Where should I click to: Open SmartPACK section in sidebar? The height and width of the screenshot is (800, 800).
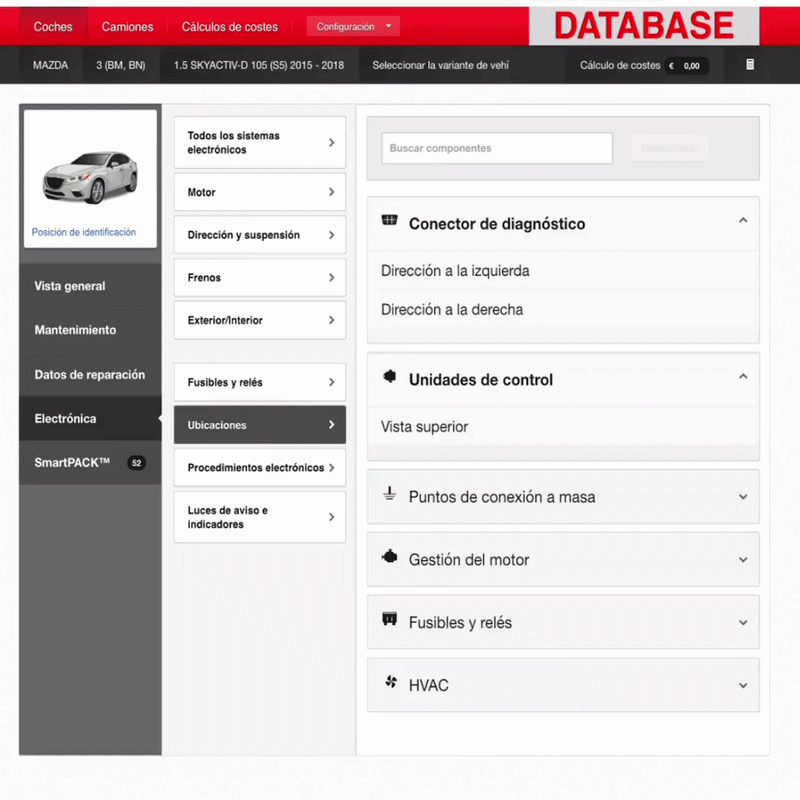click(x=90, y=463)
